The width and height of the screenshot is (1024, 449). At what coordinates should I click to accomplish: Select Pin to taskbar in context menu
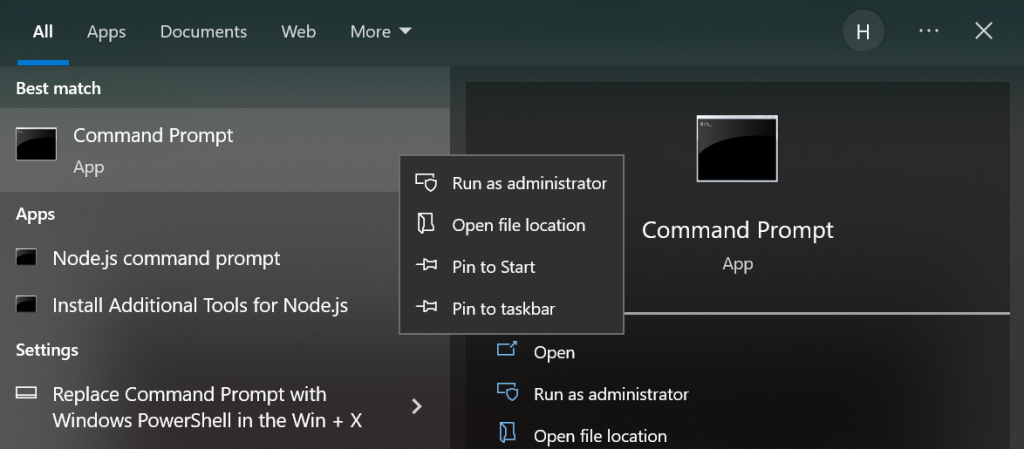511,309
